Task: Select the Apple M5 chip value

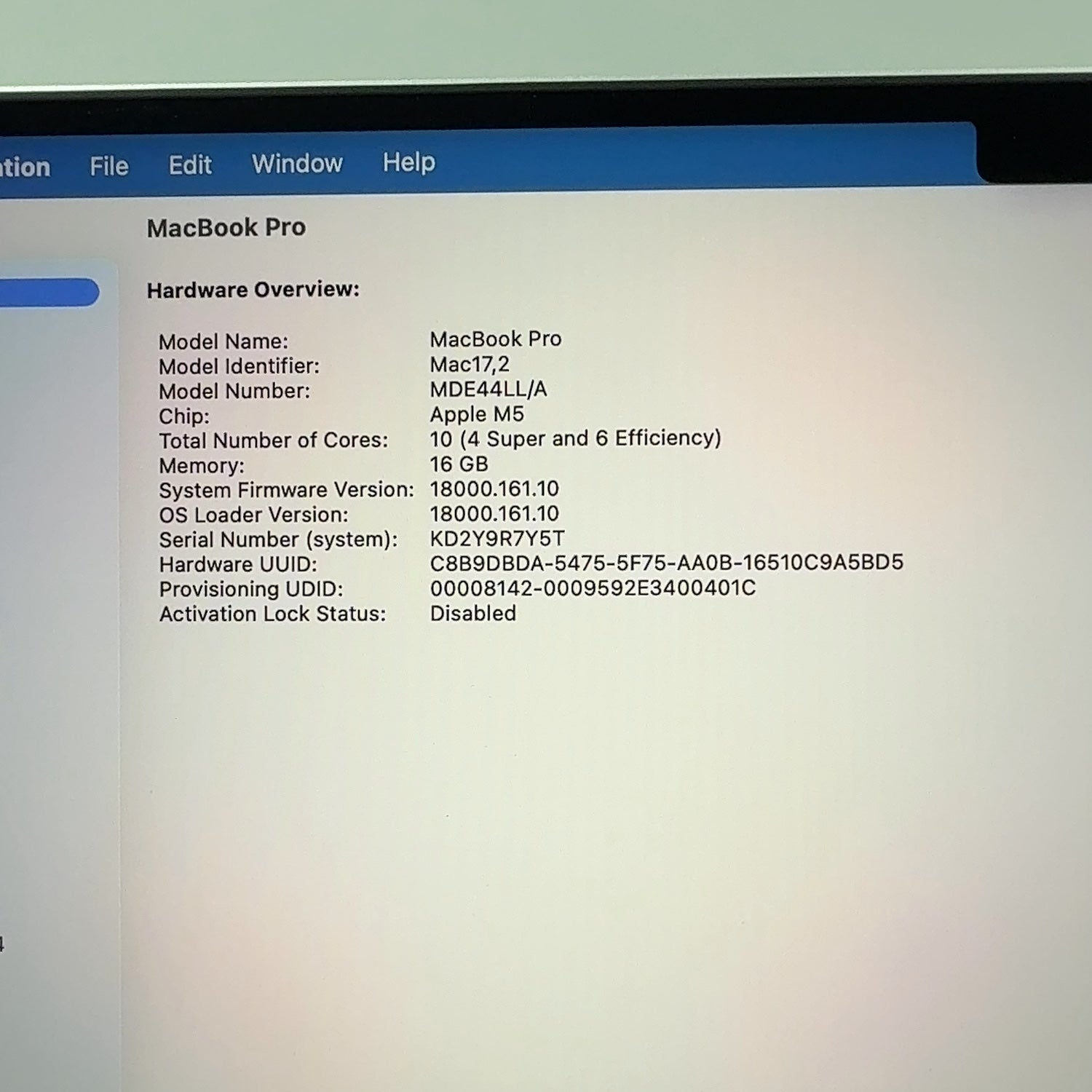Action: point(477,414)
